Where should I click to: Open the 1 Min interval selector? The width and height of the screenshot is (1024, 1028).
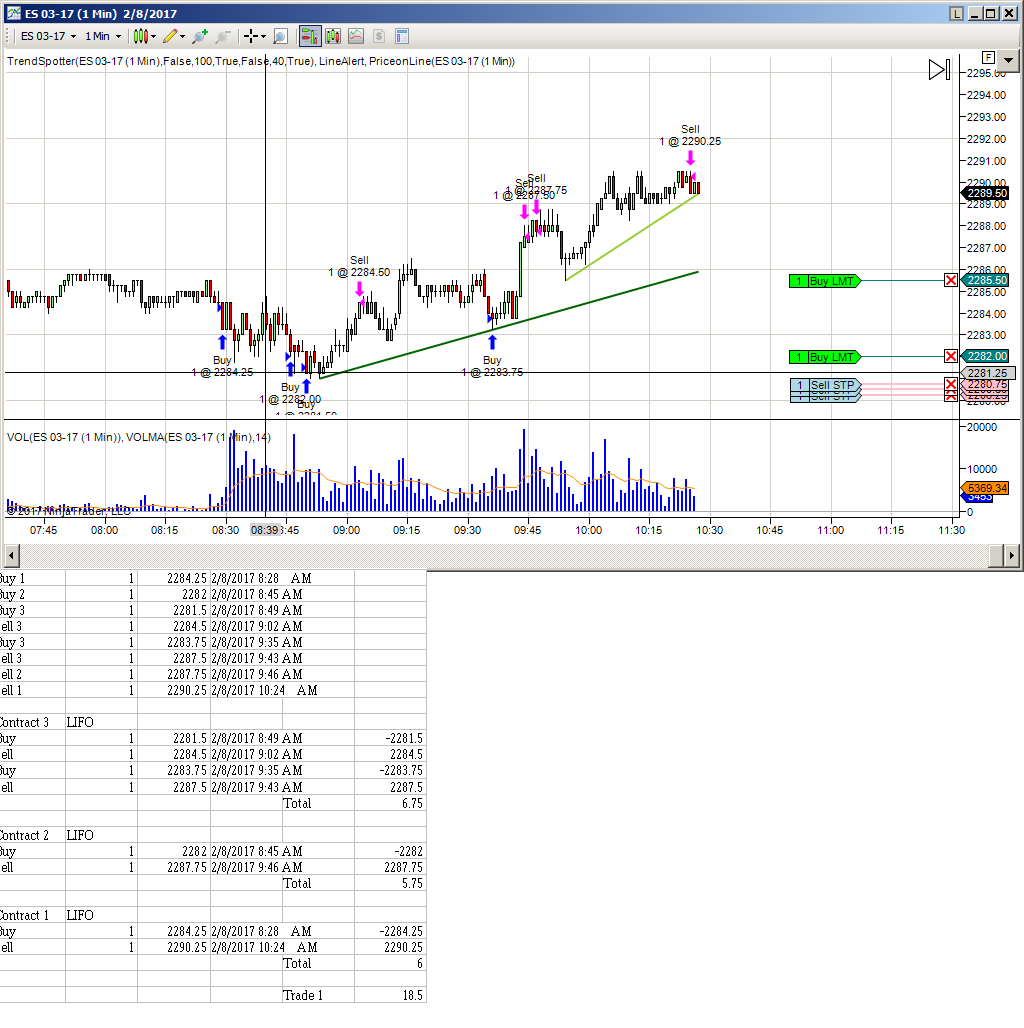[x=104, y=36]
